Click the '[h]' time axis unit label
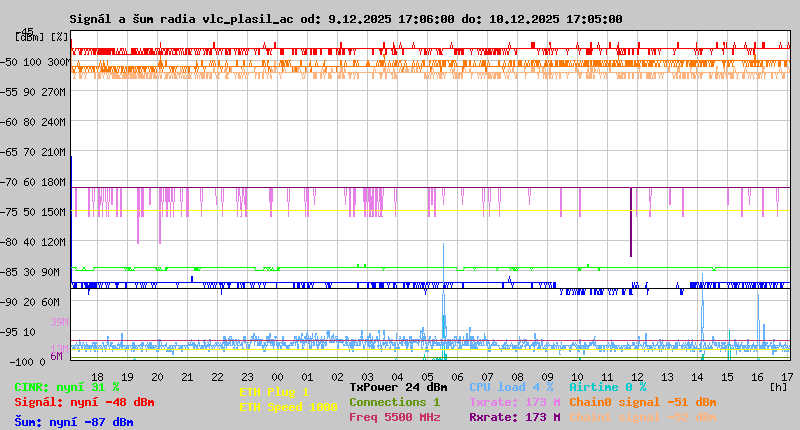800x430 pixels. click(779, 387)
